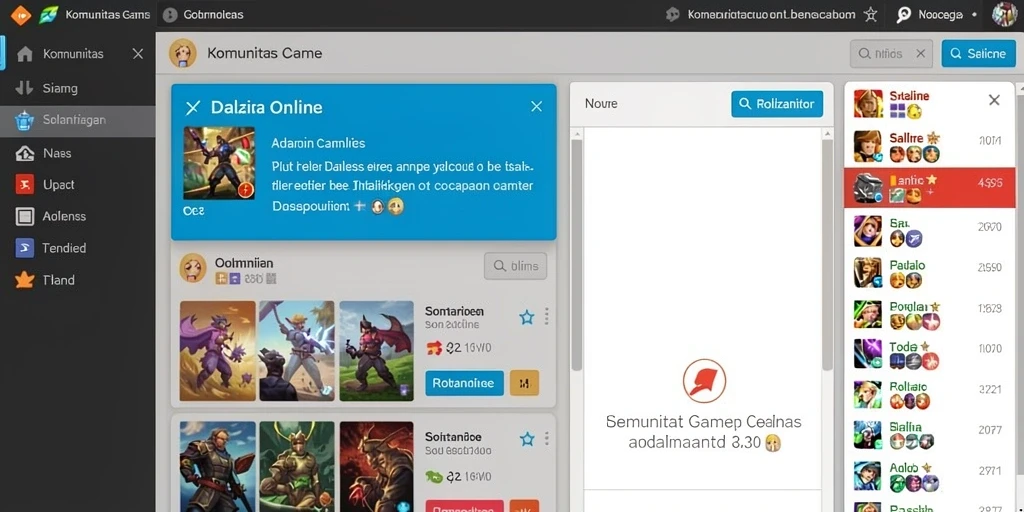Click the plus icon after Dasapoulient
This screenshot has width=1024, height=512.
point(358,206)
